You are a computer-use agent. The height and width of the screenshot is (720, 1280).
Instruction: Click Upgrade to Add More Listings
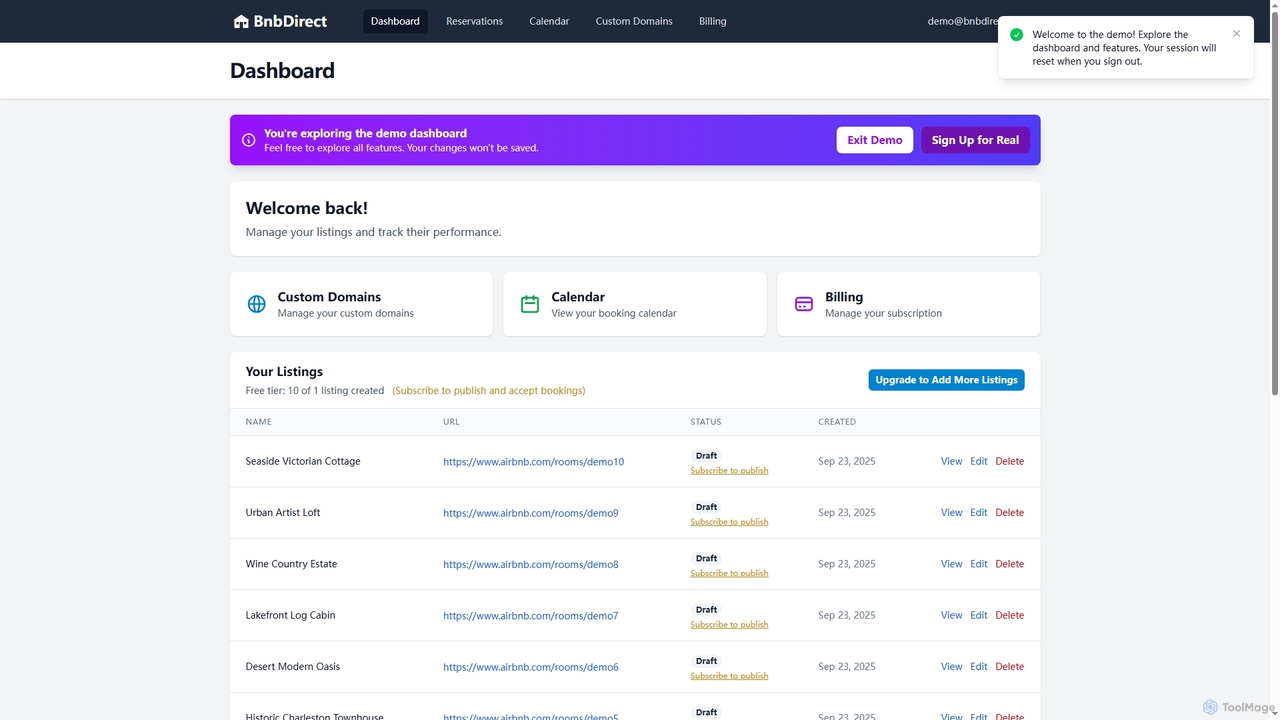click(946, 380)
